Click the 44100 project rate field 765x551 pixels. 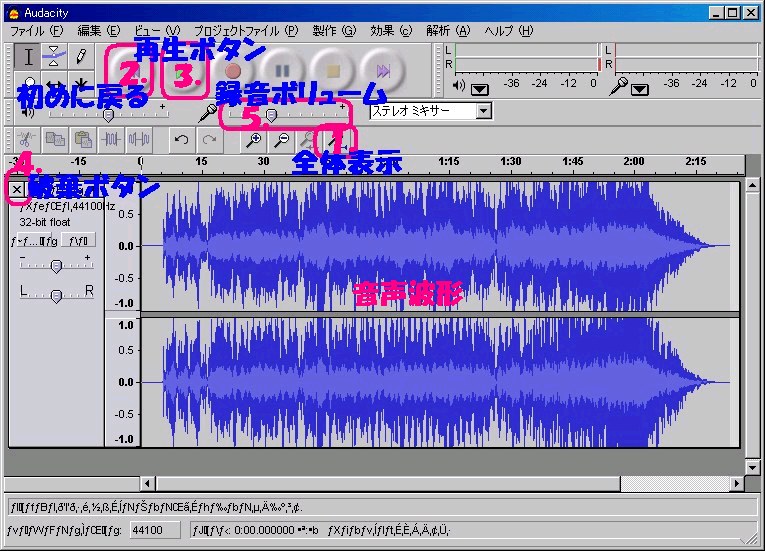[x=155, y=530]
